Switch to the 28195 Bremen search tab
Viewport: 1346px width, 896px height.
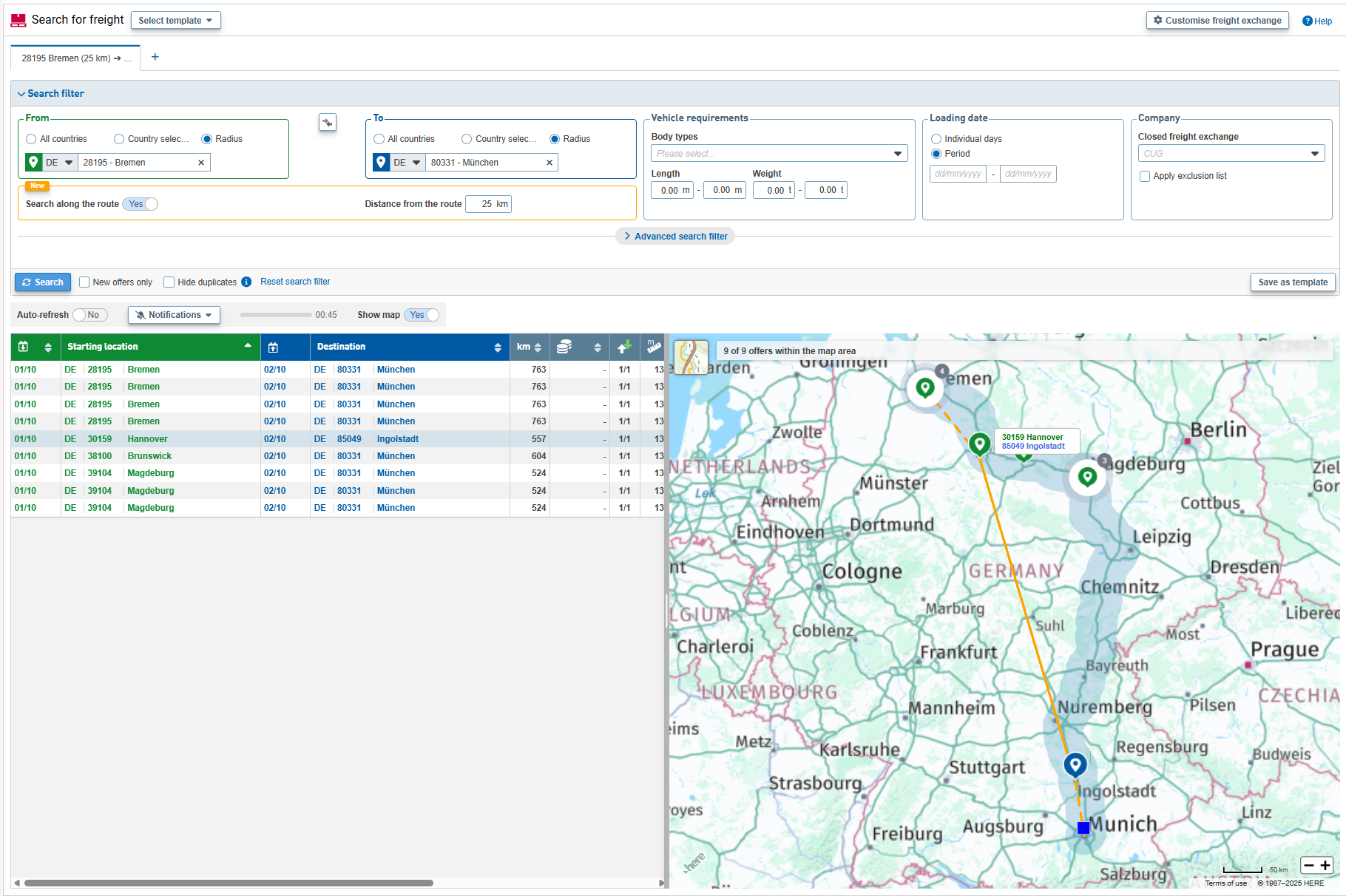tap(75, 58)
